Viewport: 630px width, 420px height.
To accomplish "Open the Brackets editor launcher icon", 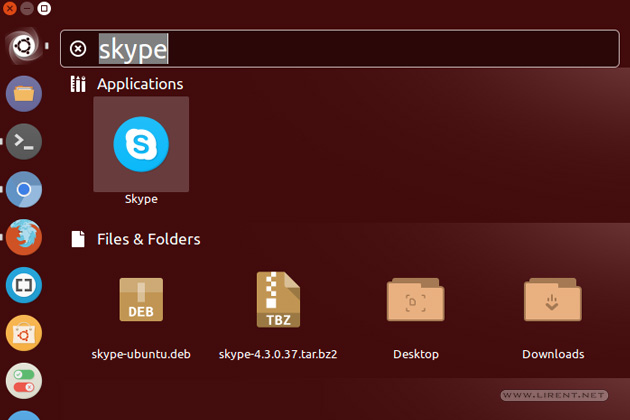I will tap(24, 285).
